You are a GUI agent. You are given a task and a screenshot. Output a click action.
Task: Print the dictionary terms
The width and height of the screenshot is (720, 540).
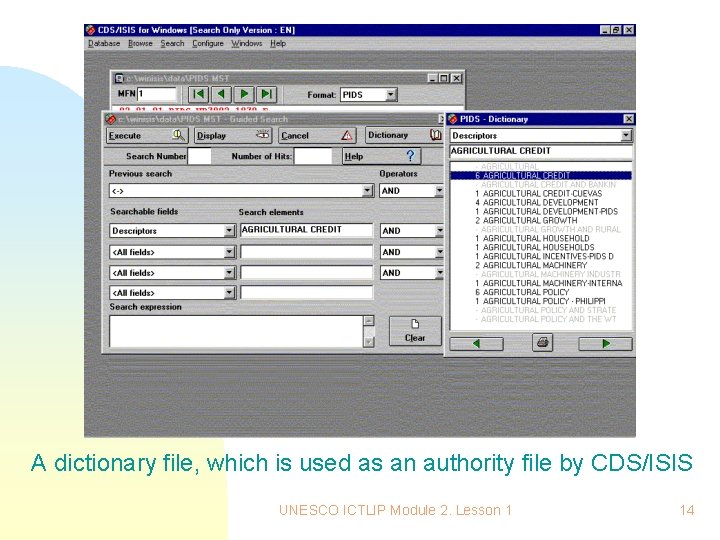coord(542,343)
